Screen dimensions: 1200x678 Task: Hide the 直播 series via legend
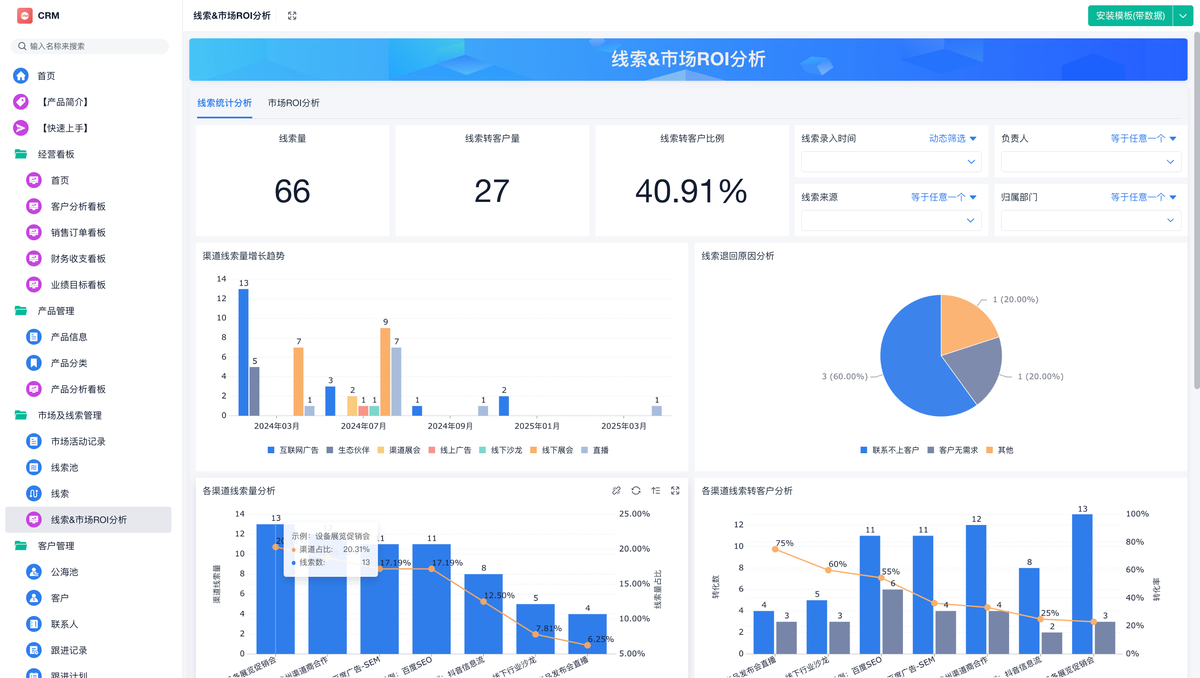(594, 450)
